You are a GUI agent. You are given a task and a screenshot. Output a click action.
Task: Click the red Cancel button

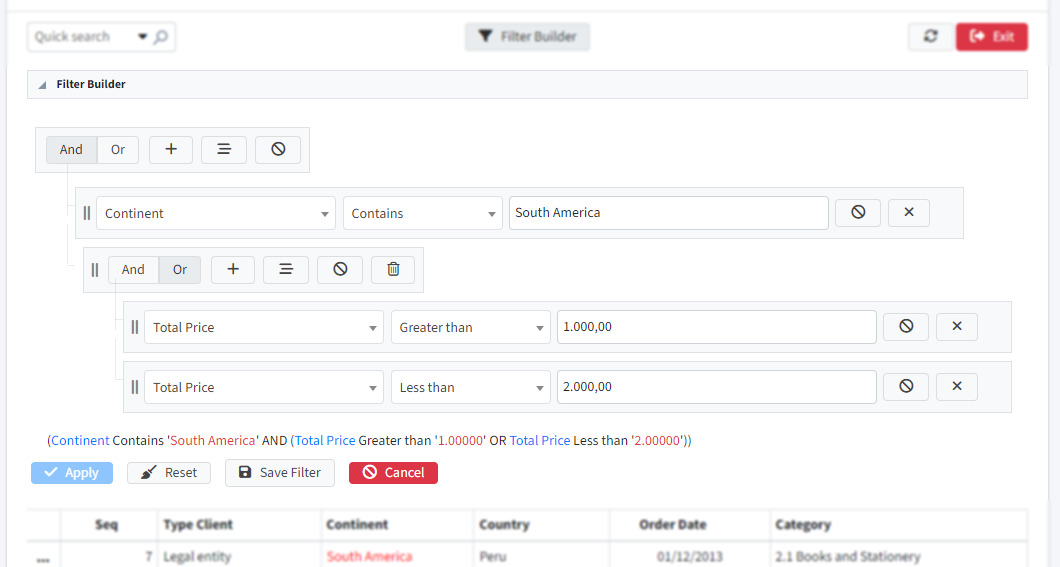click(393, 473)
